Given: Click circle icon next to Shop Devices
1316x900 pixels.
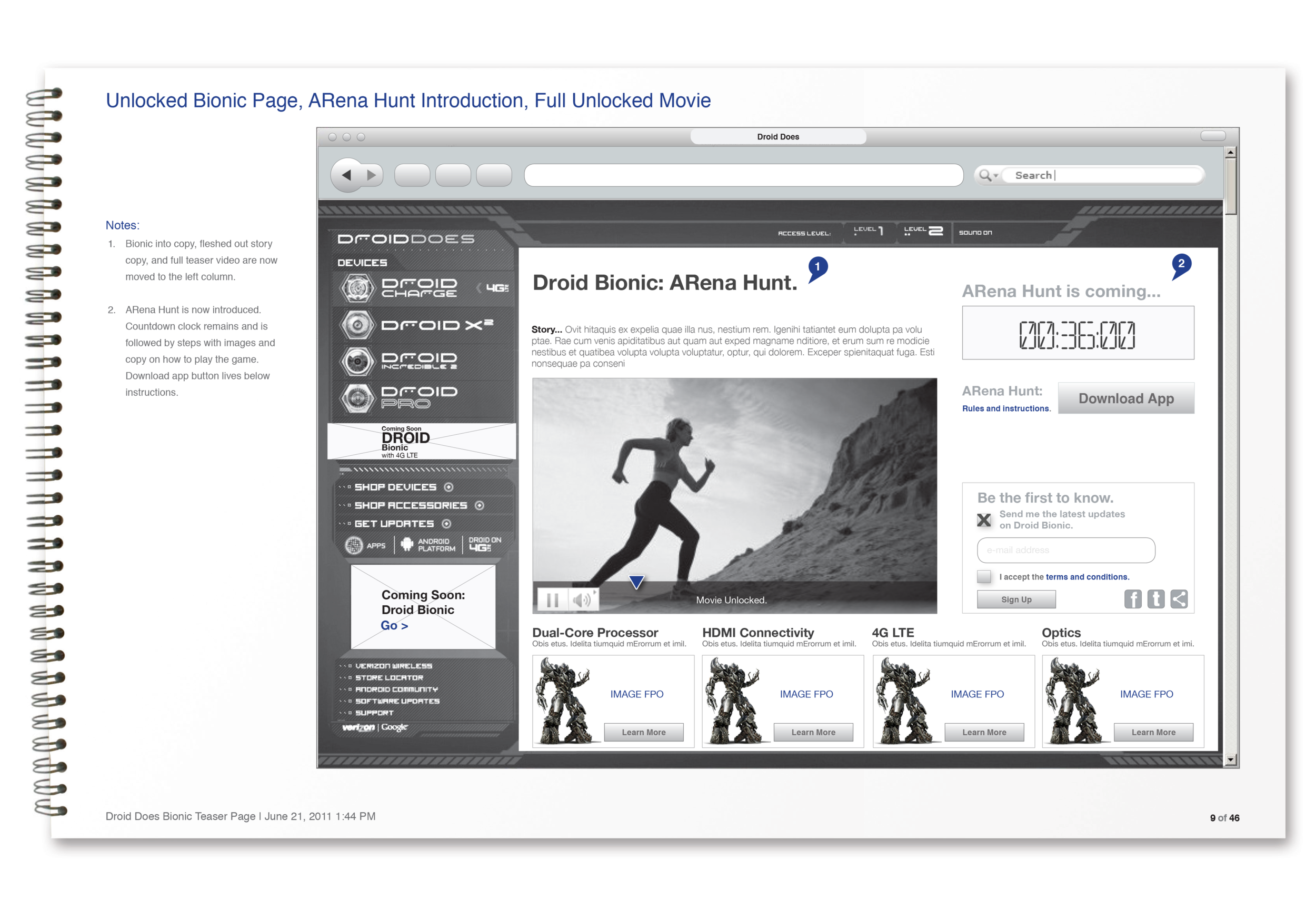Looking at the screenshot, I should pyautogui.click(x=448, y=487).
